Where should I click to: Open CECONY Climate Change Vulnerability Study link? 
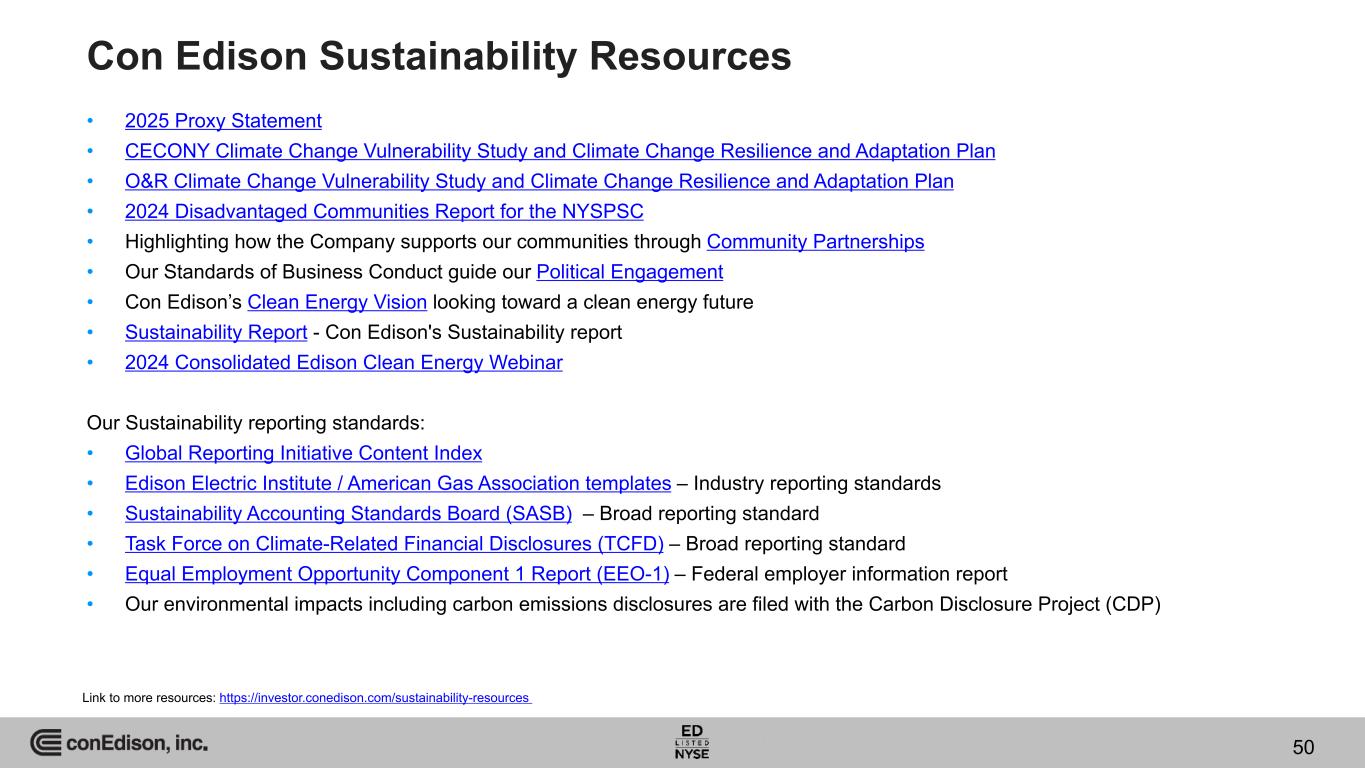[x=559, y=151]
